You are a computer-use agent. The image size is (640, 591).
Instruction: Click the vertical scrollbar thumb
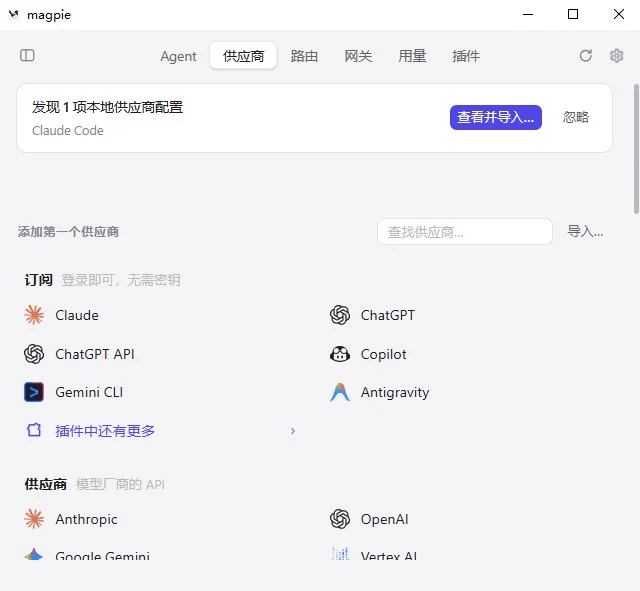[636, 149]
